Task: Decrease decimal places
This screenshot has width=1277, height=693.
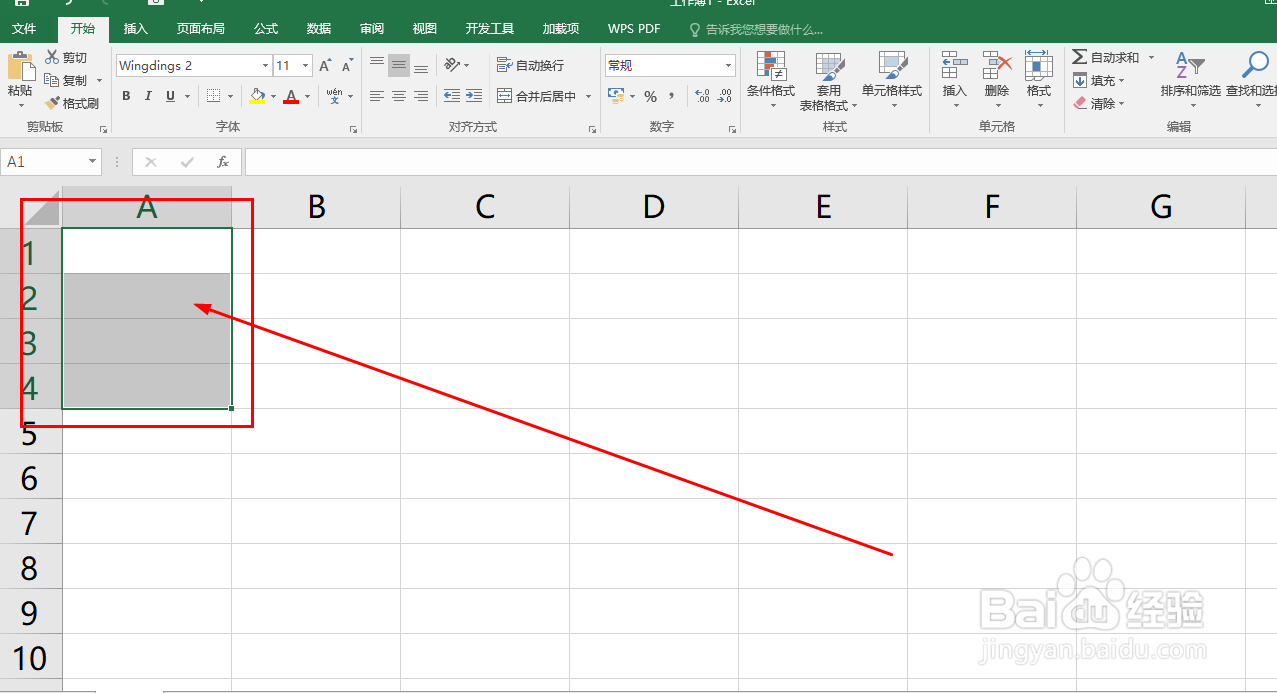Action: (725, 96)
